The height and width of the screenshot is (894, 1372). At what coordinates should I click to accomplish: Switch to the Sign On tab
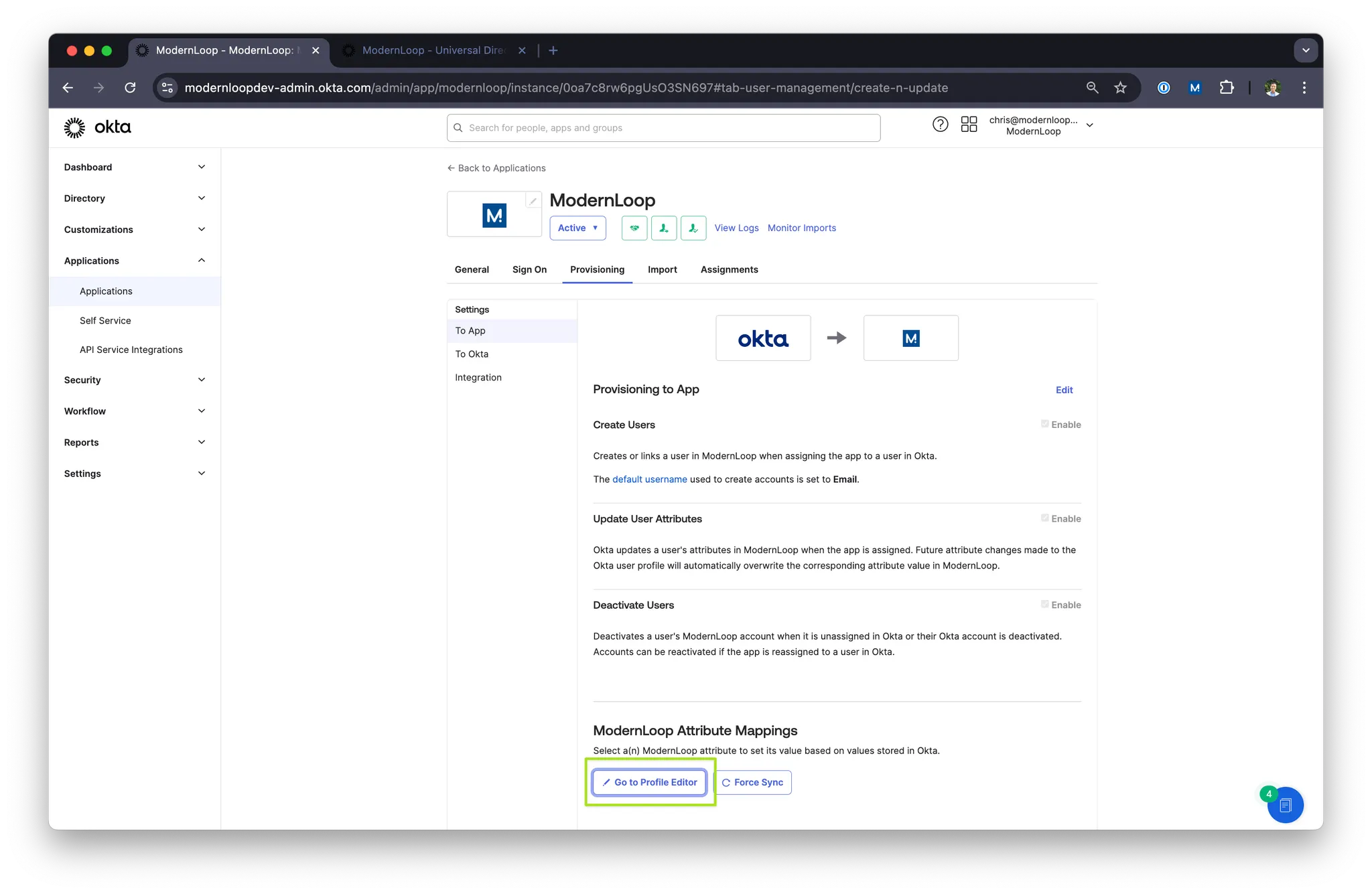pyautogui.click(x=529, y=269)
